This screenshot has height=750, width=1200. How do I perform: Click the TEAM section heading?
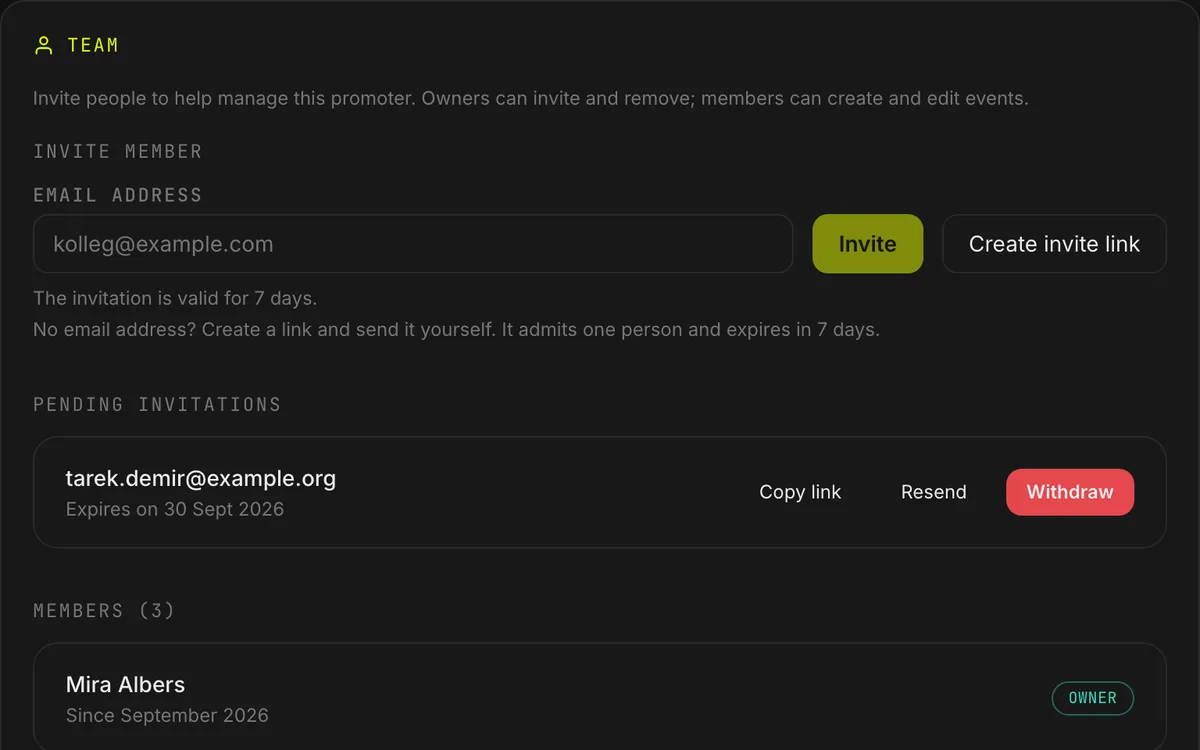pos(93,45)
